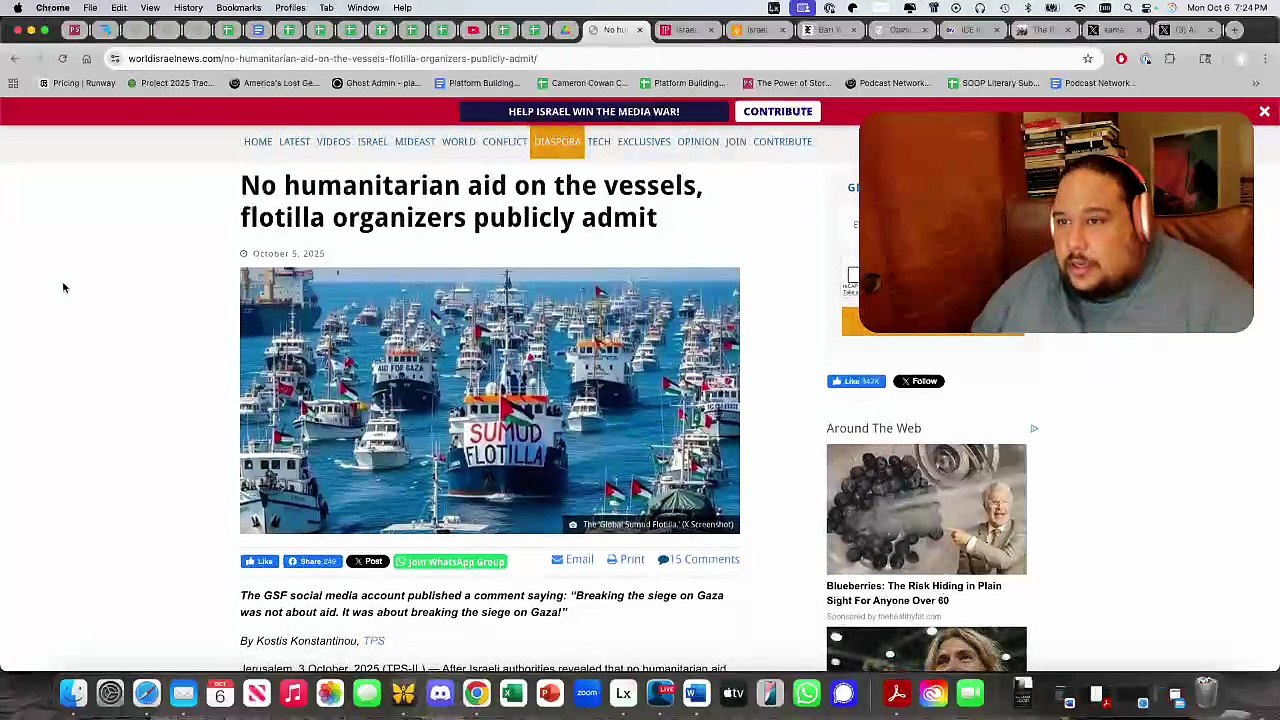This screenshot has width=1280, height=720.
Task: Launch PowerPoint from the dock
Action: 550,693
